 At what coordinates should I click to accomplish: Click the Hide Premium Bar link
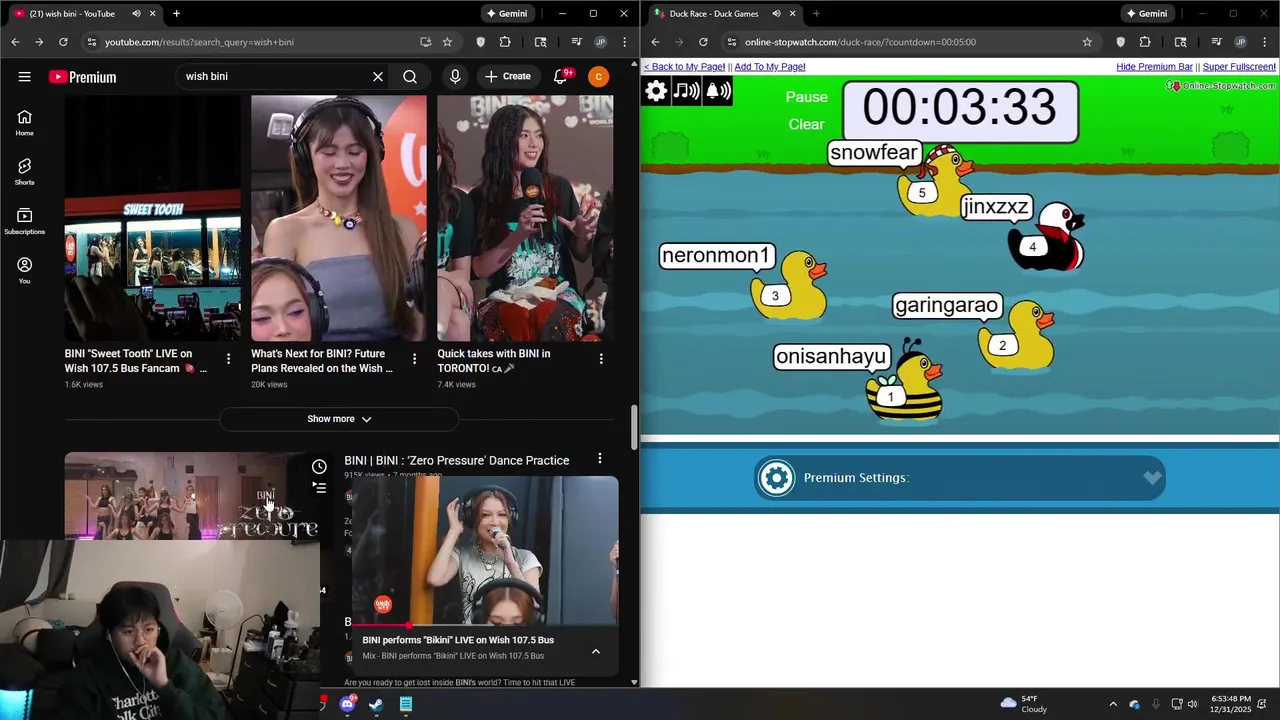(1154, 67)
